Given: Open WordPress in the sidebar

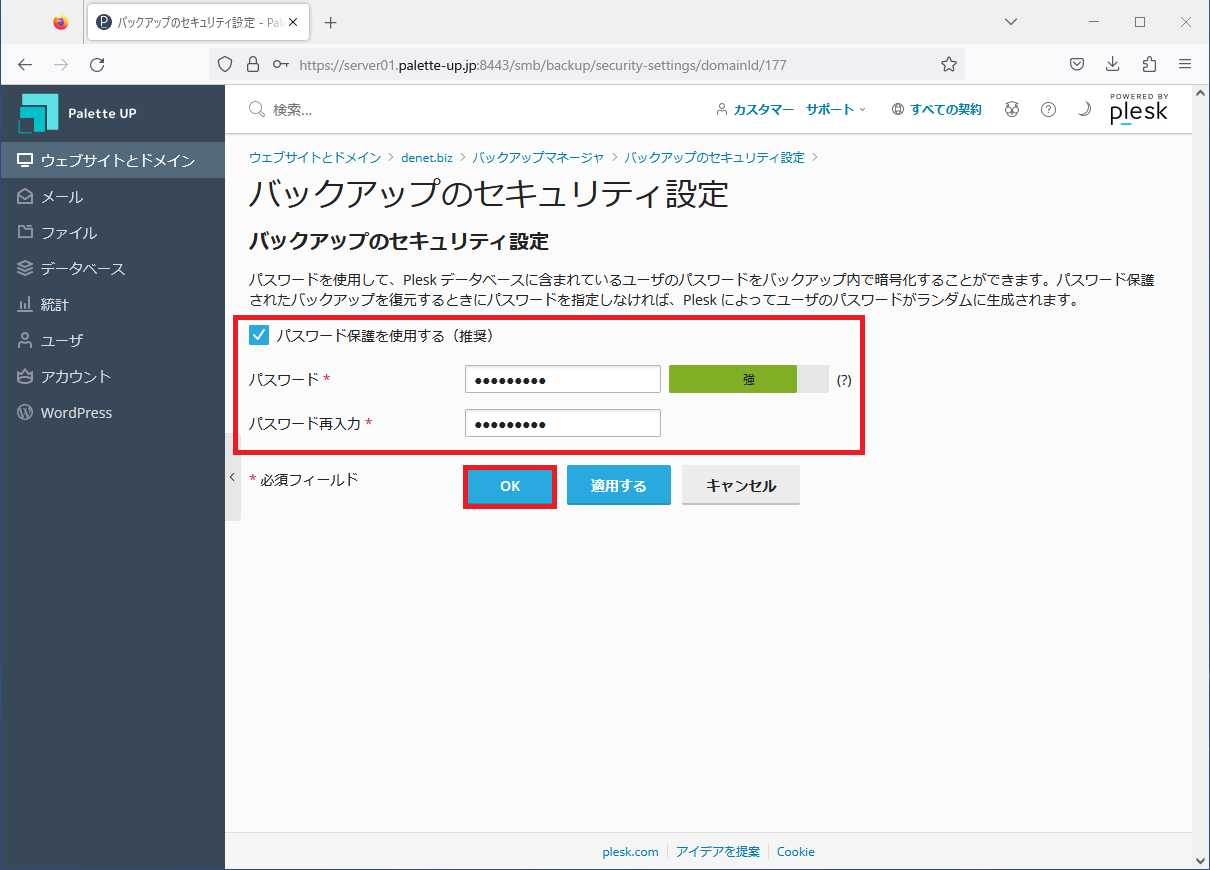Looking at the screenshot, I should 112,413.
